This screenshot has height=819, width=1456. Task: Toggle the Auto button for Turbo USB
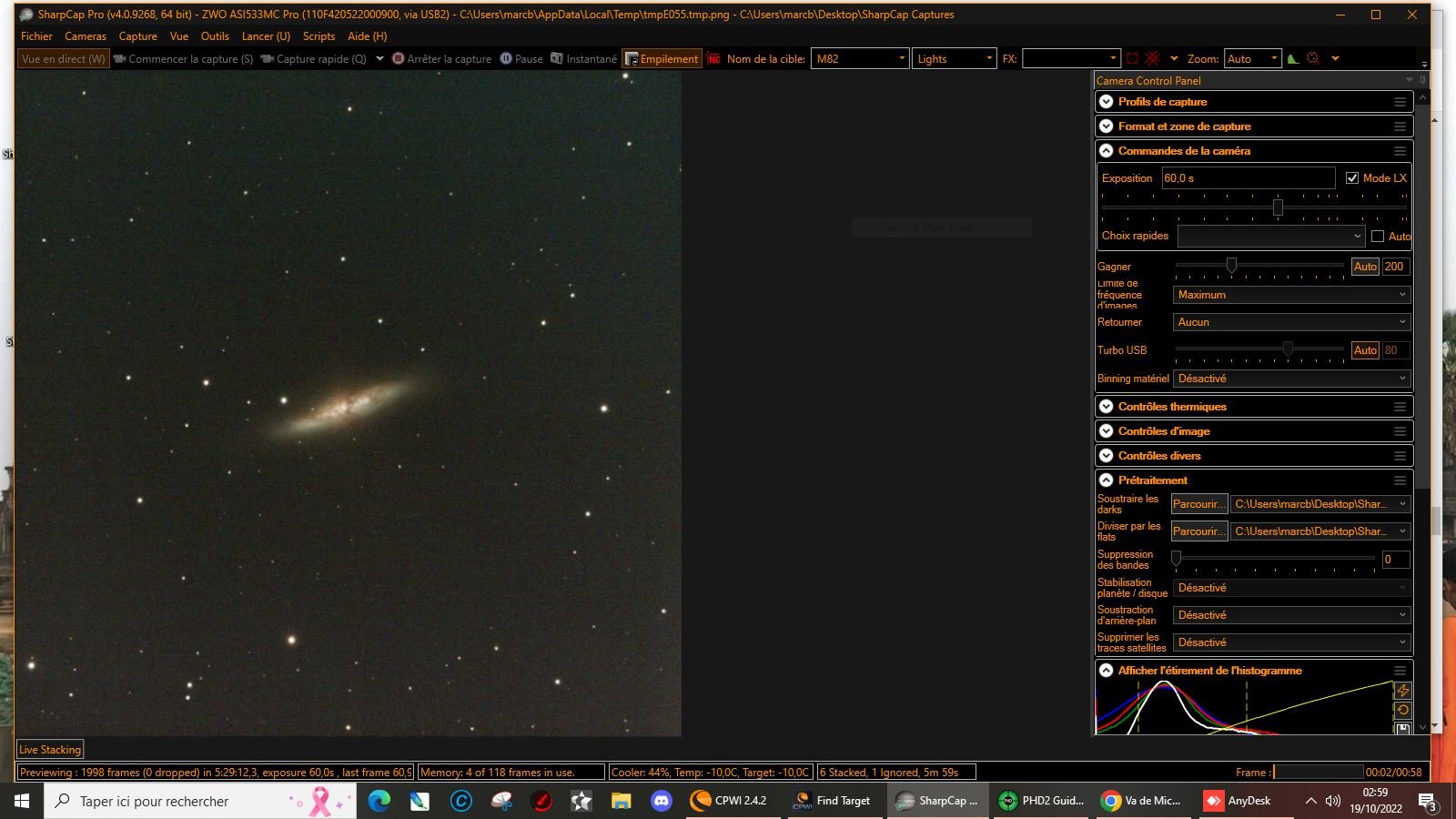1365,350
